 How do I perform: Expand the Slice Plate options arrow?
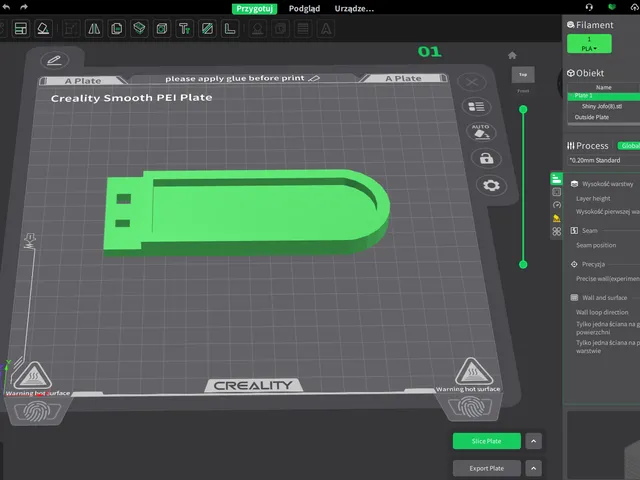click(x=533, y=441)
